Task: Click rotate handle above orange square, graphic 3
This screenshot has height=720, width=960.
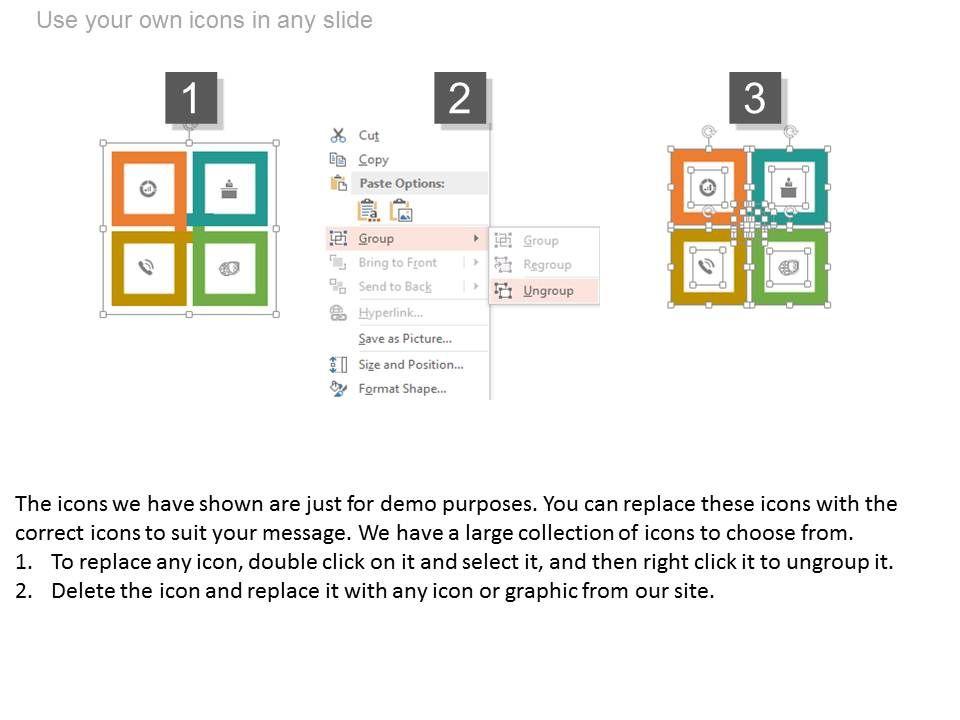Action: point(708,132)
